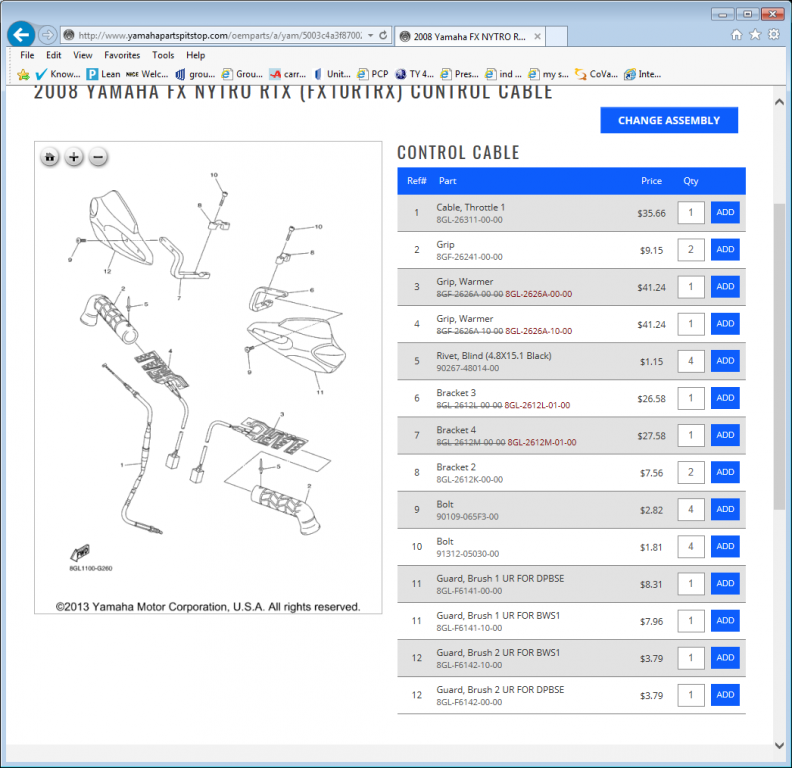792x768 pixels.
Task: Add Guard, Brush 1 UR FOR BWS1 to cart
Action: (x=725, y=620)
